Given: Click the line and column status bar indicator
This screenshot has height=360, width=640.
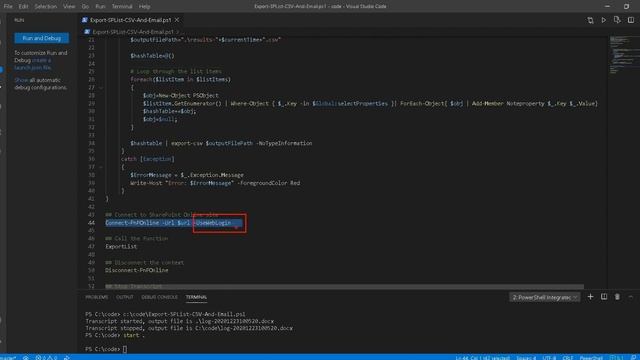Looking at the screenshot, I should 482,358.
